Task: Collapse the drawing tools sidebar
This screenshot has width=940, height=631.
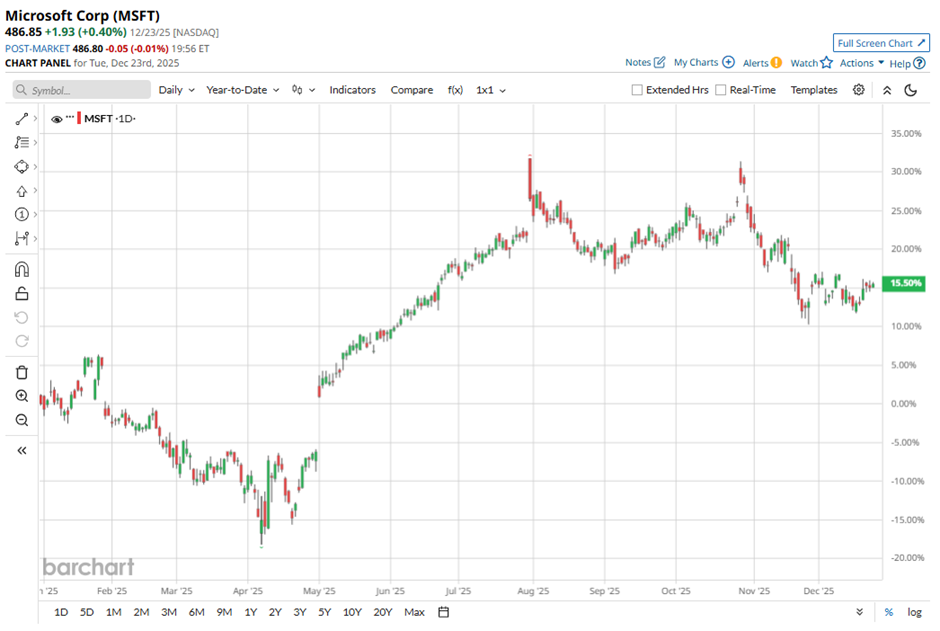Action: point(22,451)
